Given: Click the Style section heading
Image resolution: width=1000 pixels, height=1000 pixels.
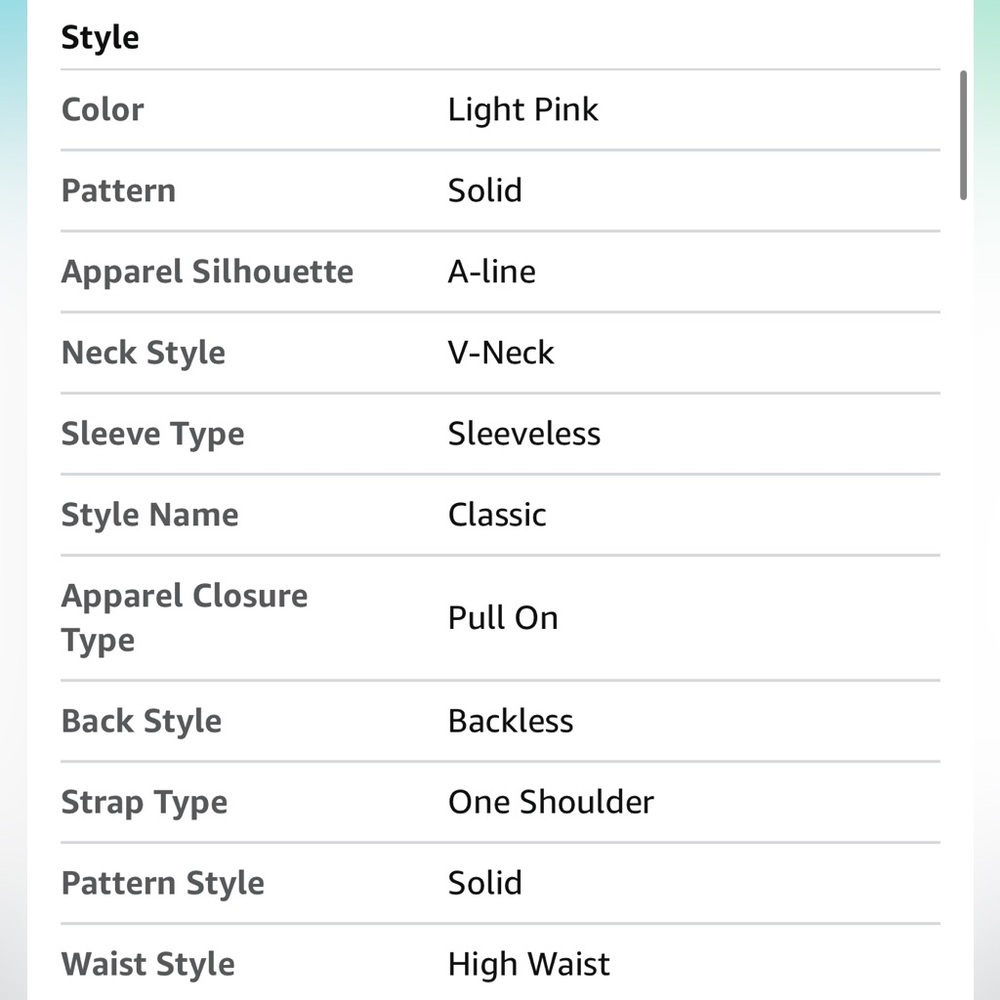Looking at the screenshot, I should pos(99,38).
